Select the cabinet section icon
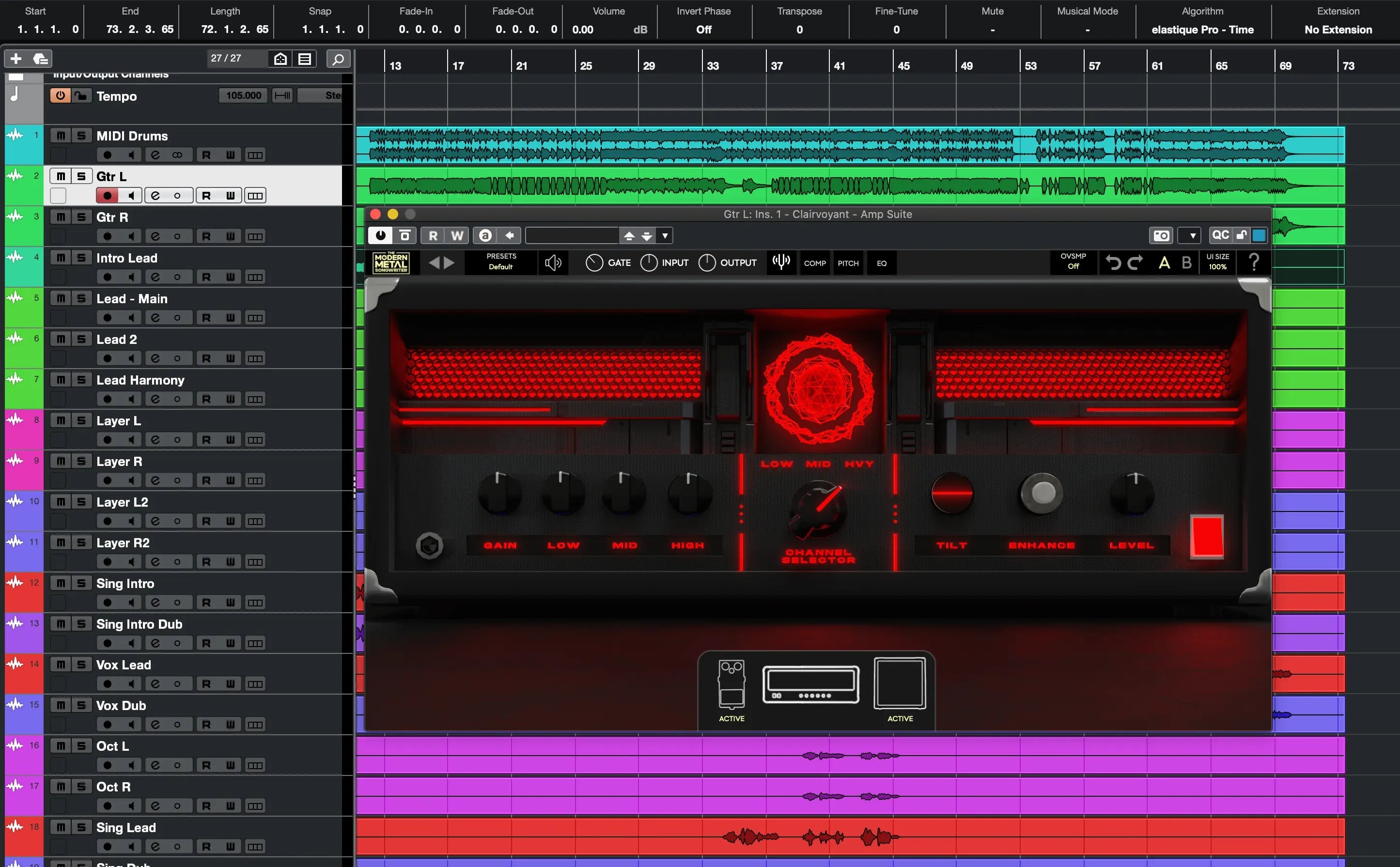Image resolution: width=1400 pixels, height=867 pixels. coord(899,683)
